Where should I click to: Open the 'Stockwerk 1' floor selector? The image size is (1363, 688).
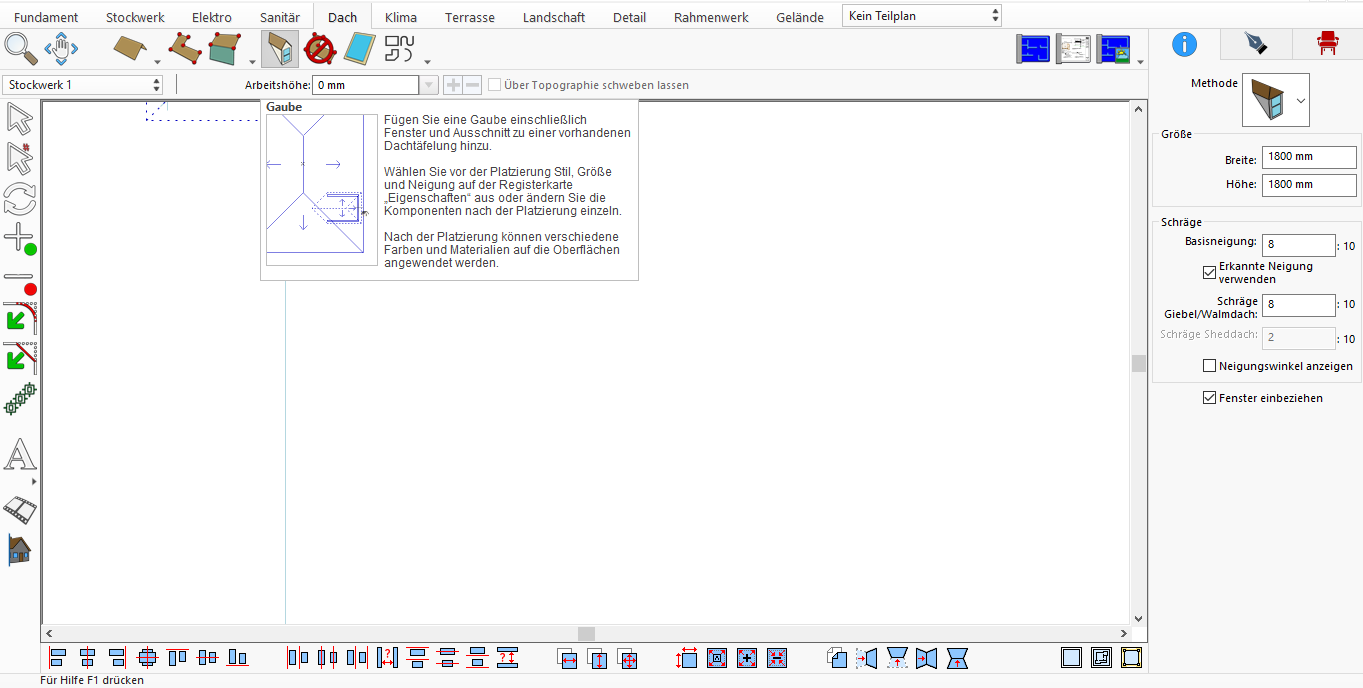(x=83, y=85)
